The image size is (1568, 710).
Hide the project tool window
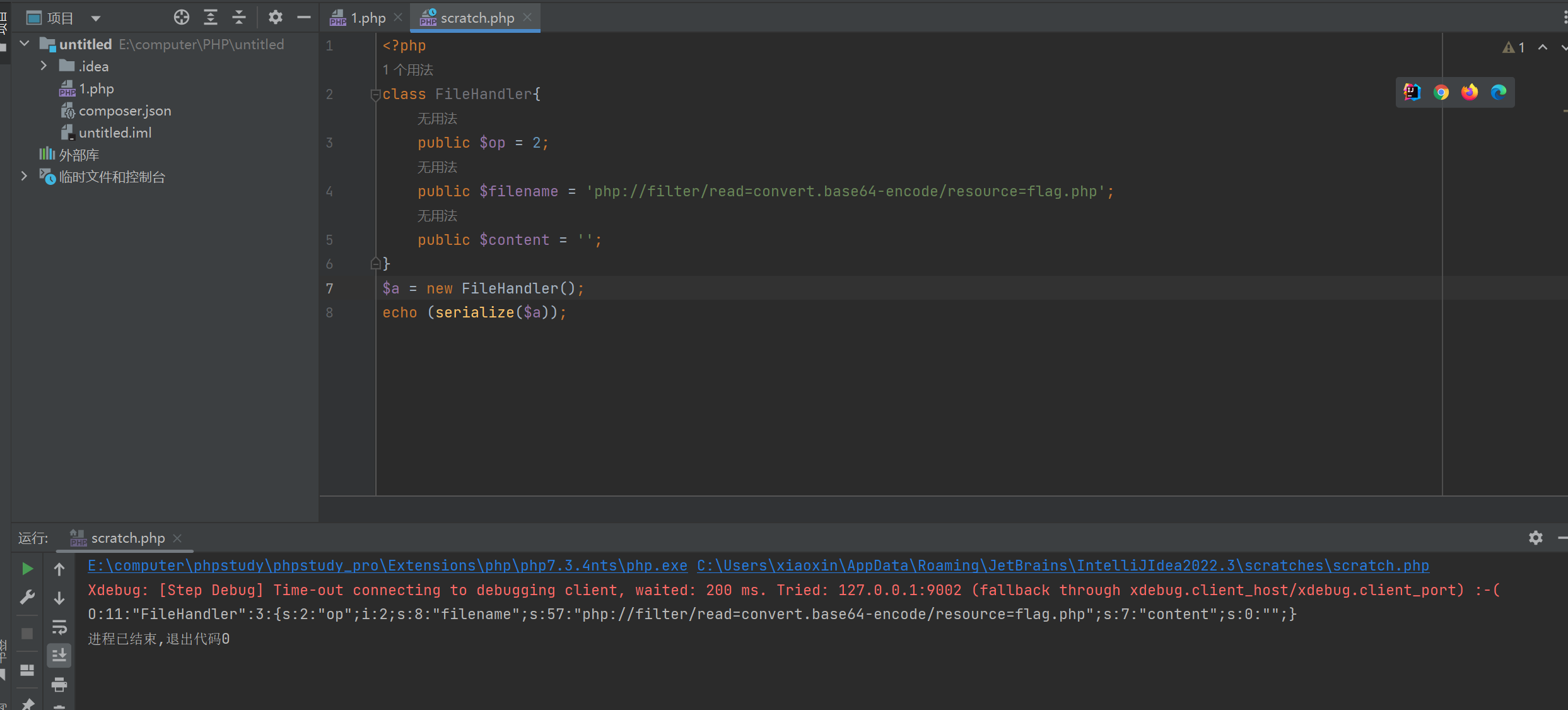click(304, 18)
